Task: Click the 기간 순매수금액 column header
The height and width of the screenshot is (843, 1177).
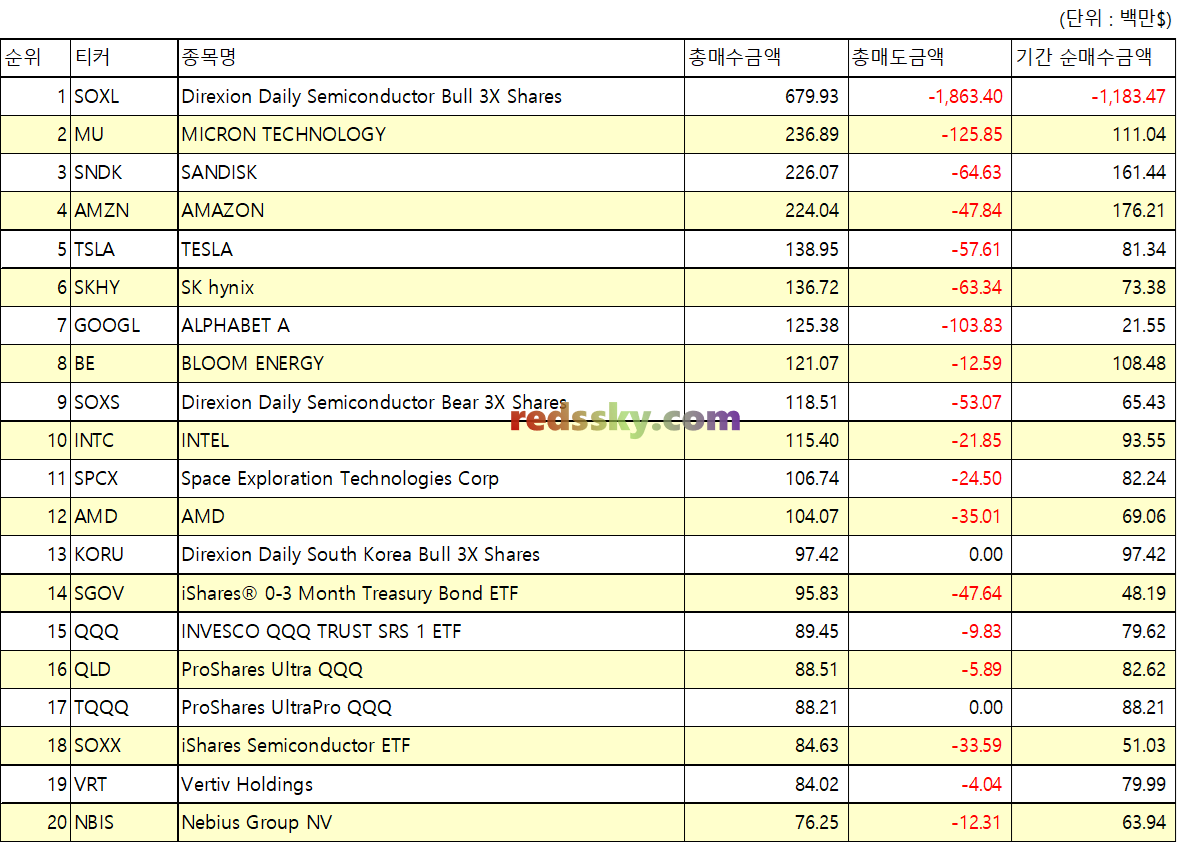Action: point(1094,58)
